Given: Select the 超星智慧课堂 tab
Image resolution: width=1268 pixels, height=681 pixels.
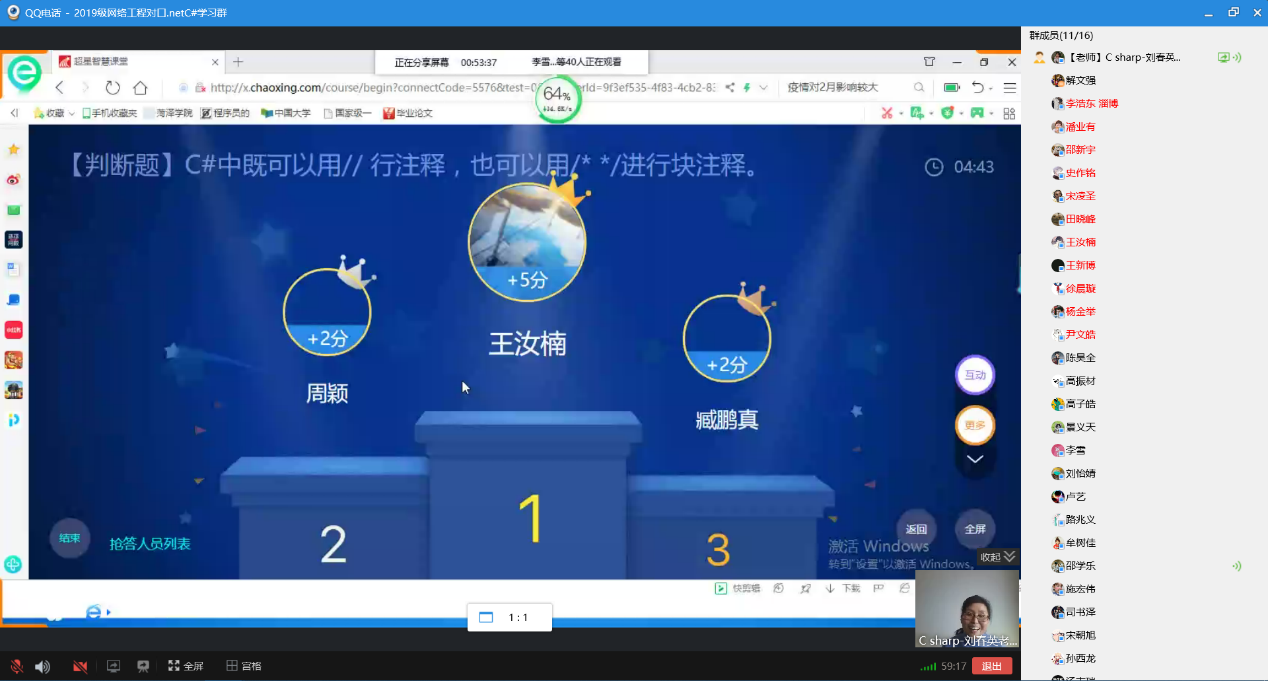Looking at the screenshot, I should coord(137,62).
